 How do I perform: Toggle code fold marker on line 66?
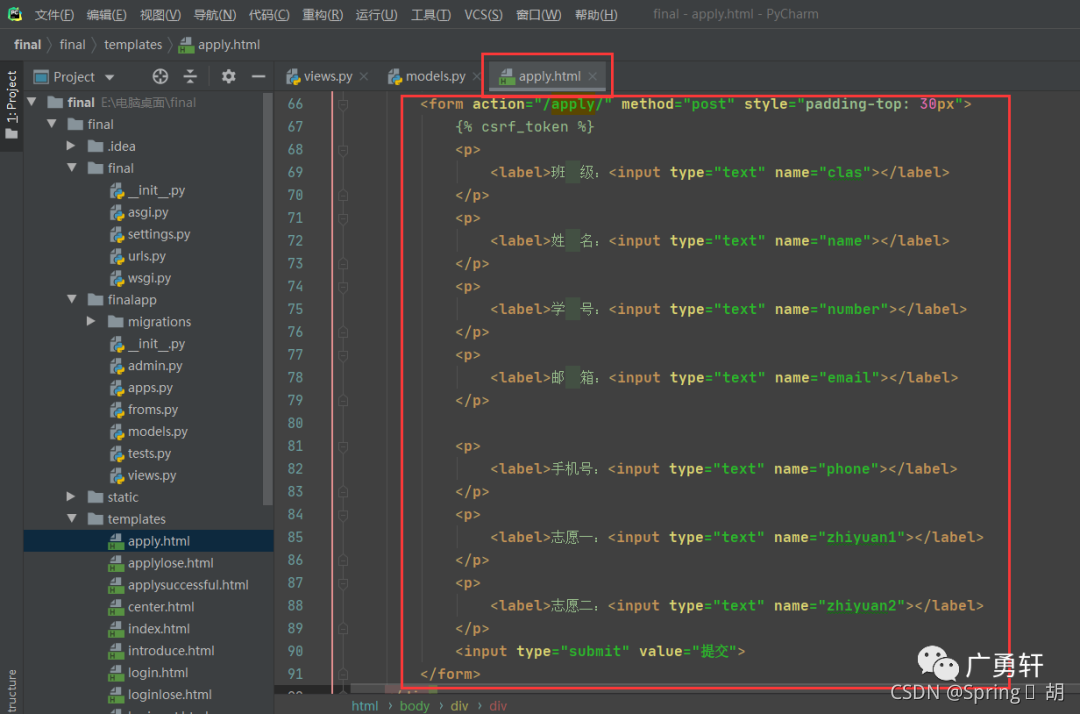343,104
